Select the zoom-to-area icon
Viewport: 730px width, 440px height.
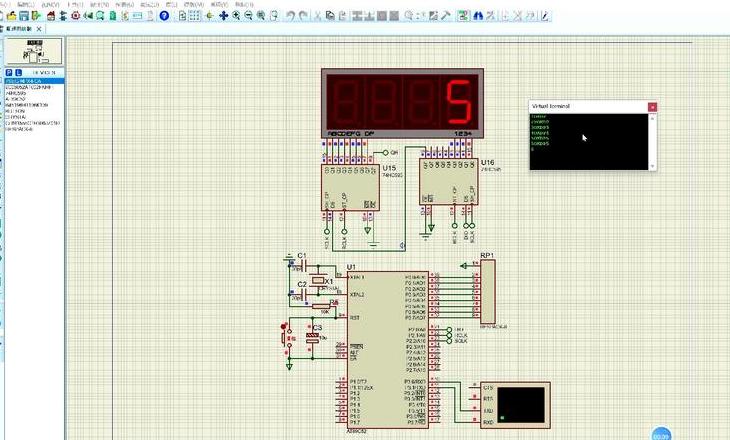(274, 16)
